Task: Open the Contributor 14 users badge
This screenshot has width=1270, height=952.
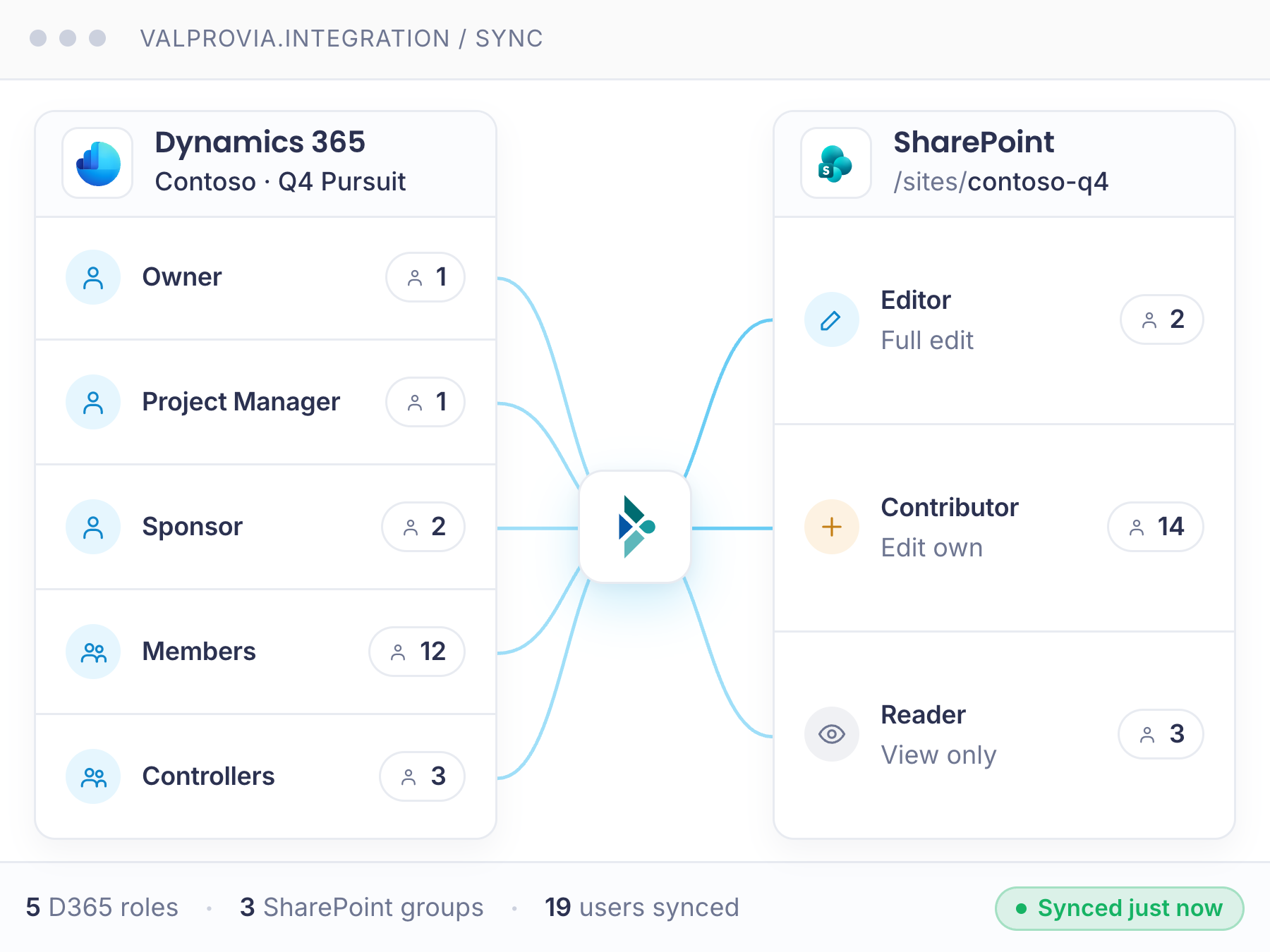Action: [x=1156, y=527]
